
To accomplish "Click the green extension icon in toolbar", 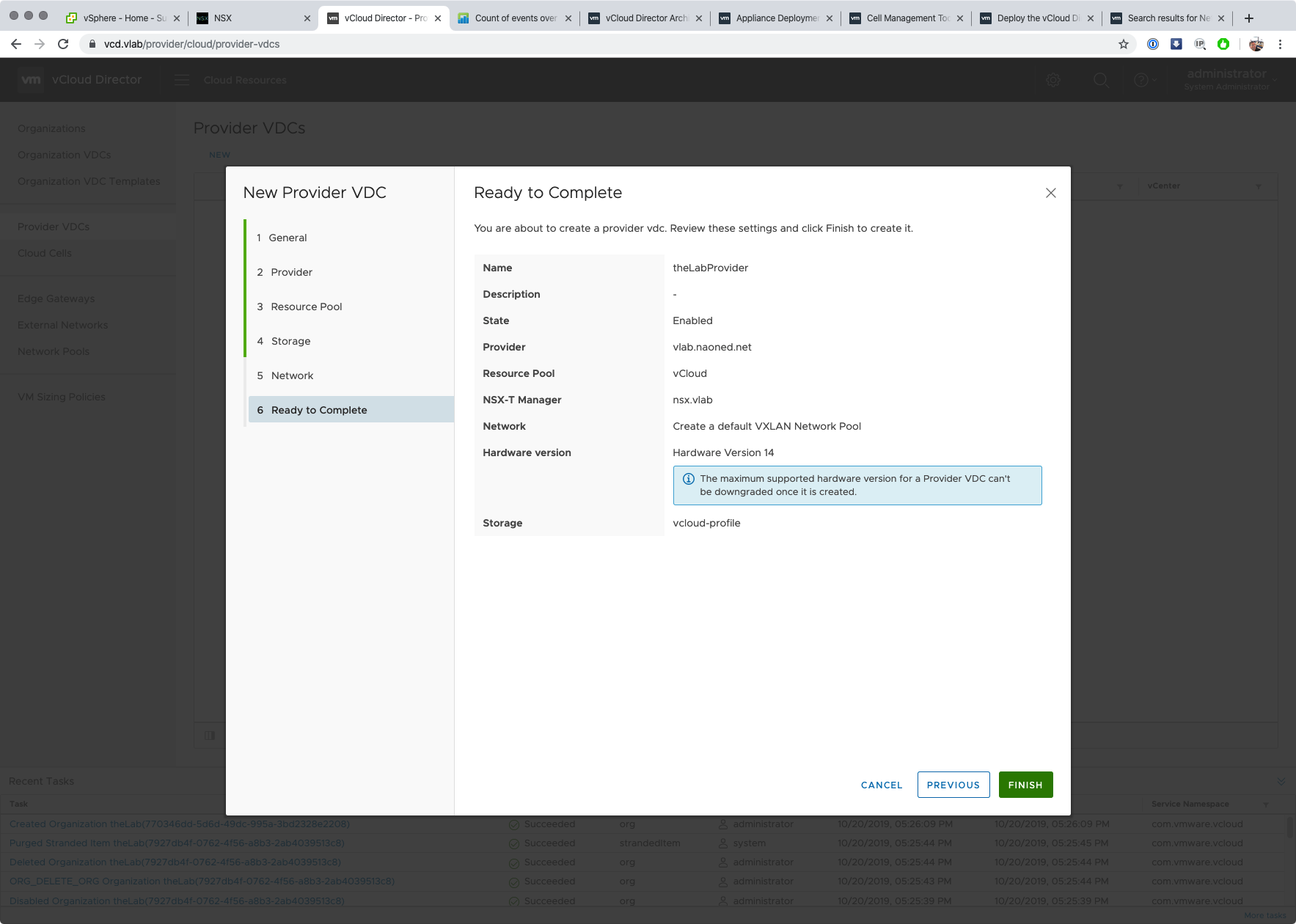I will point(1223,44).
